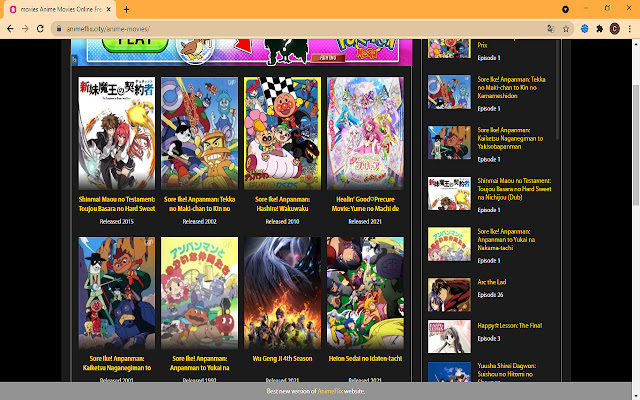640x400 pixels.
Task: Open Healin' Good Precure movie poster
Action: pos(365,133)
